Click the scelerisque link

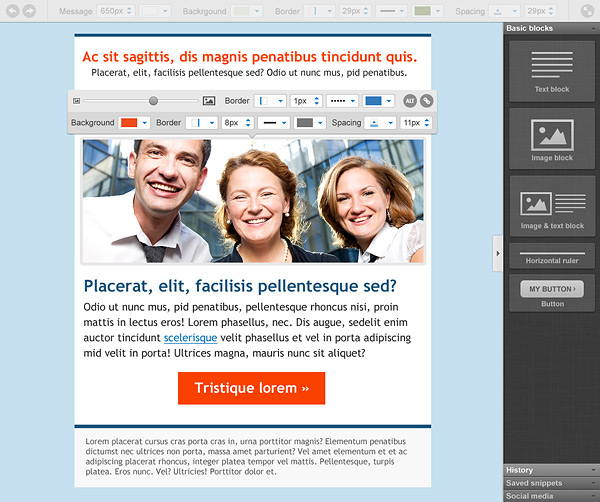[191, 338]
